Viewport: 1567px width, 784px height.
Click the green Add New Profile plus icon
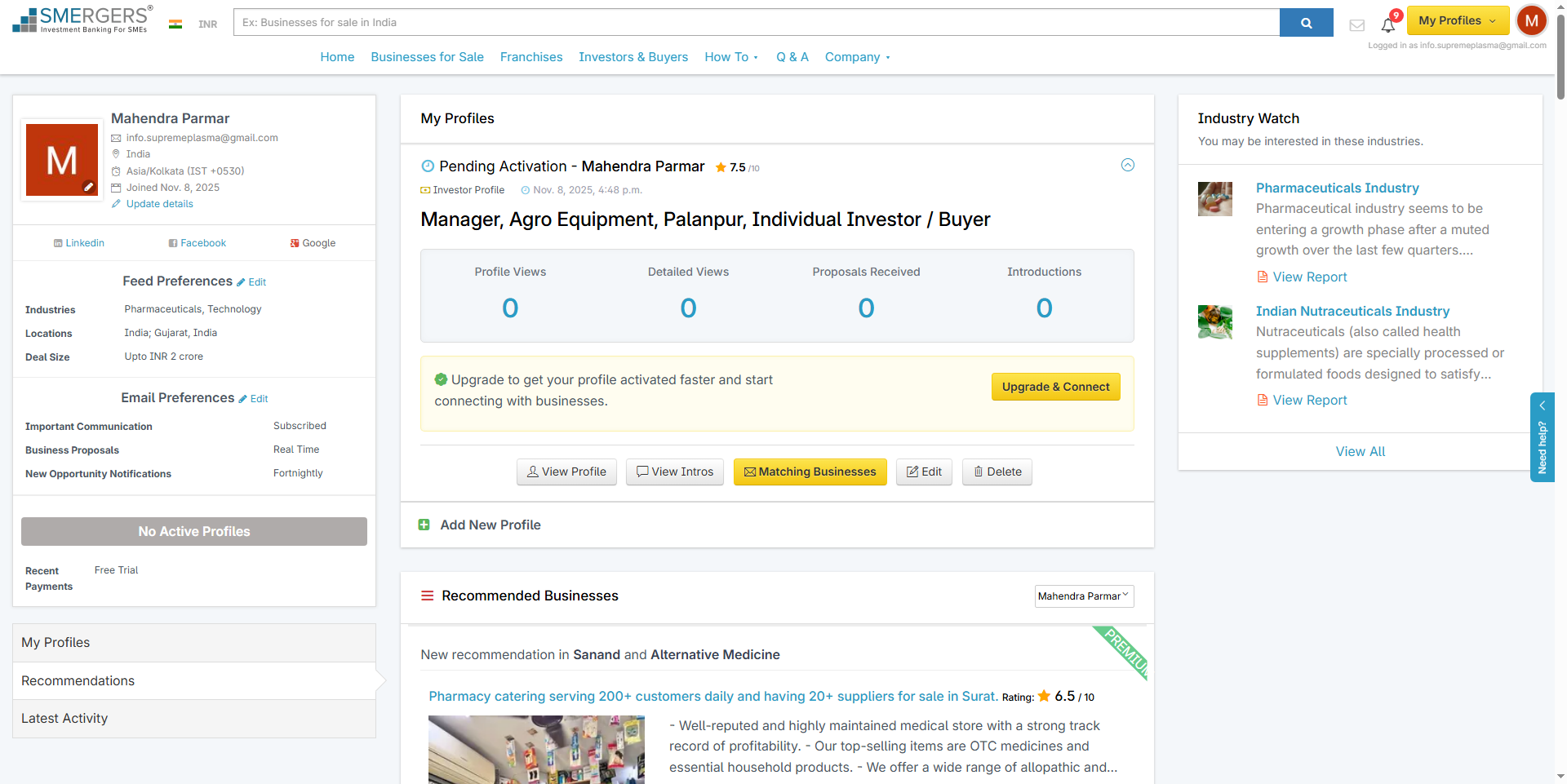424,525
